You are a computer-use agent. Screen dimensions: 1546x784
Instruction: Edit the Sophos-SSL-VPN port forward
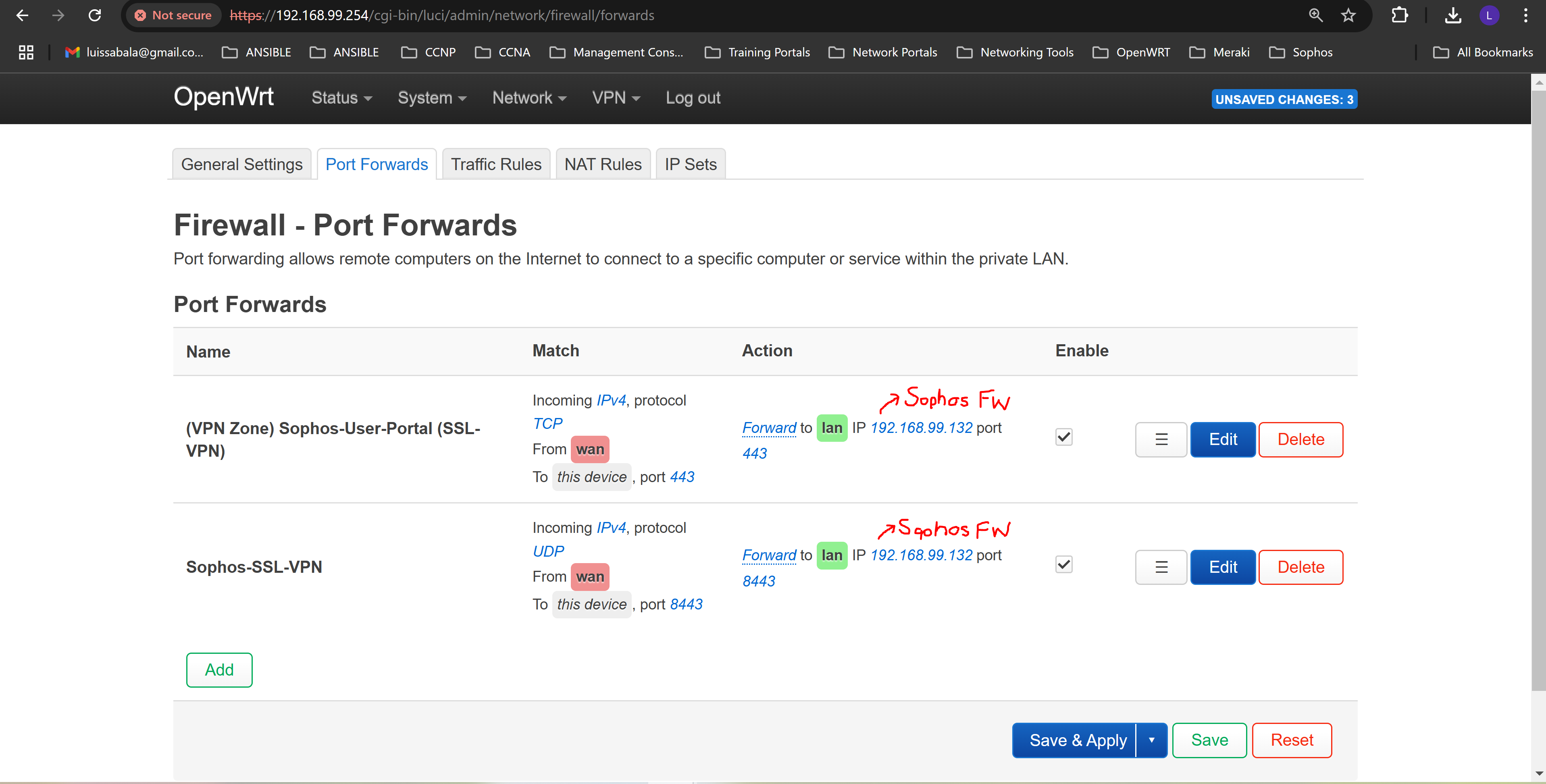(1223, 567)
